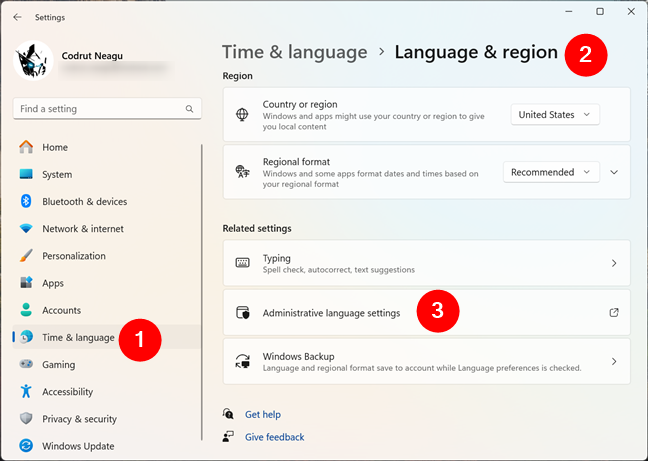The height and width of the screenshot is (461, 648).
Task: Click the user profile avatar picture
Action: pyautogui.click(x=33, y=60)
